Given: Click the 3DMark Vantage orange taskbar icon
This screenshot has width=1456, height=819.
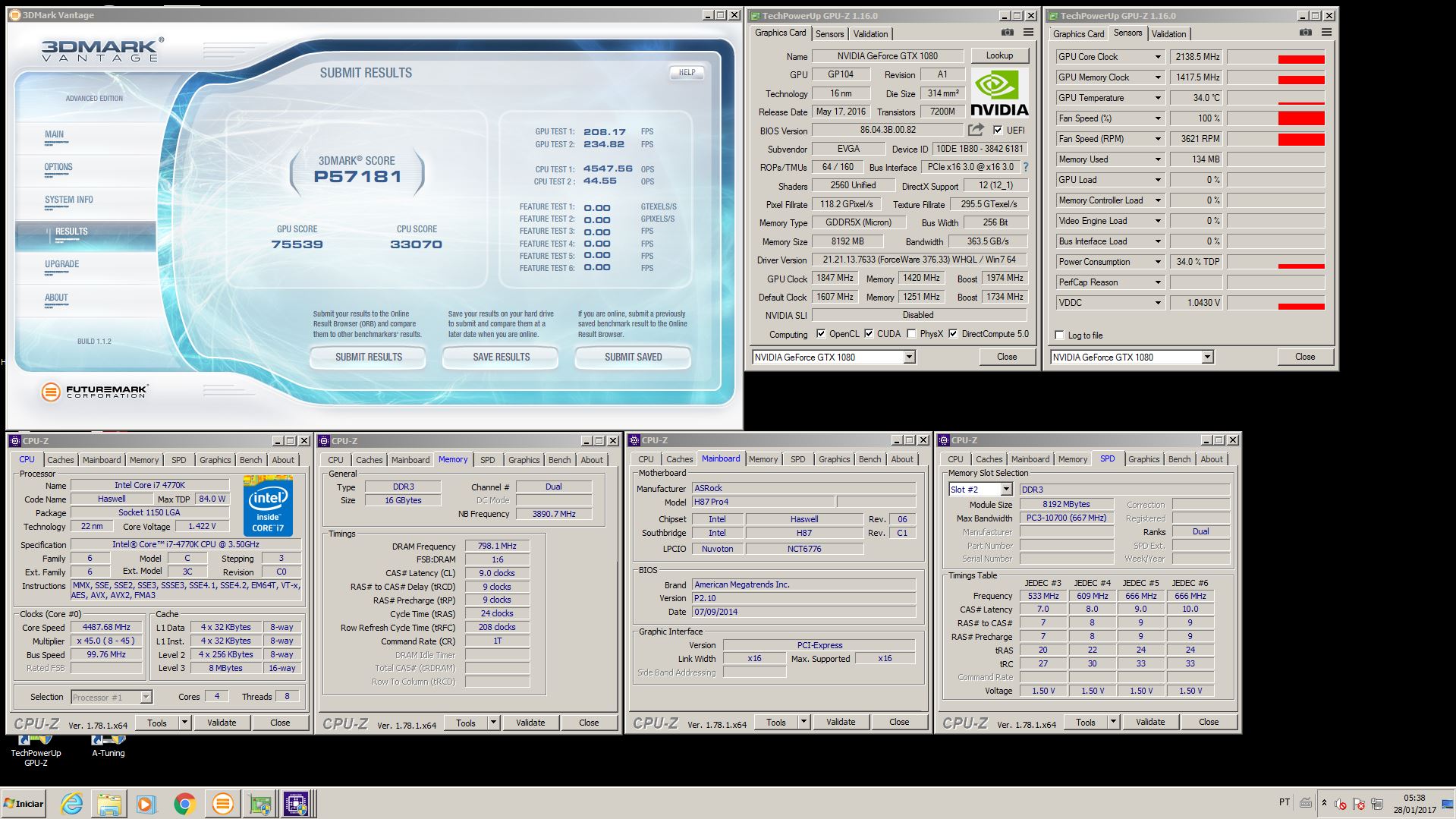Looking at the screenshot, I should pyautogui.click(x=222, y=804).
